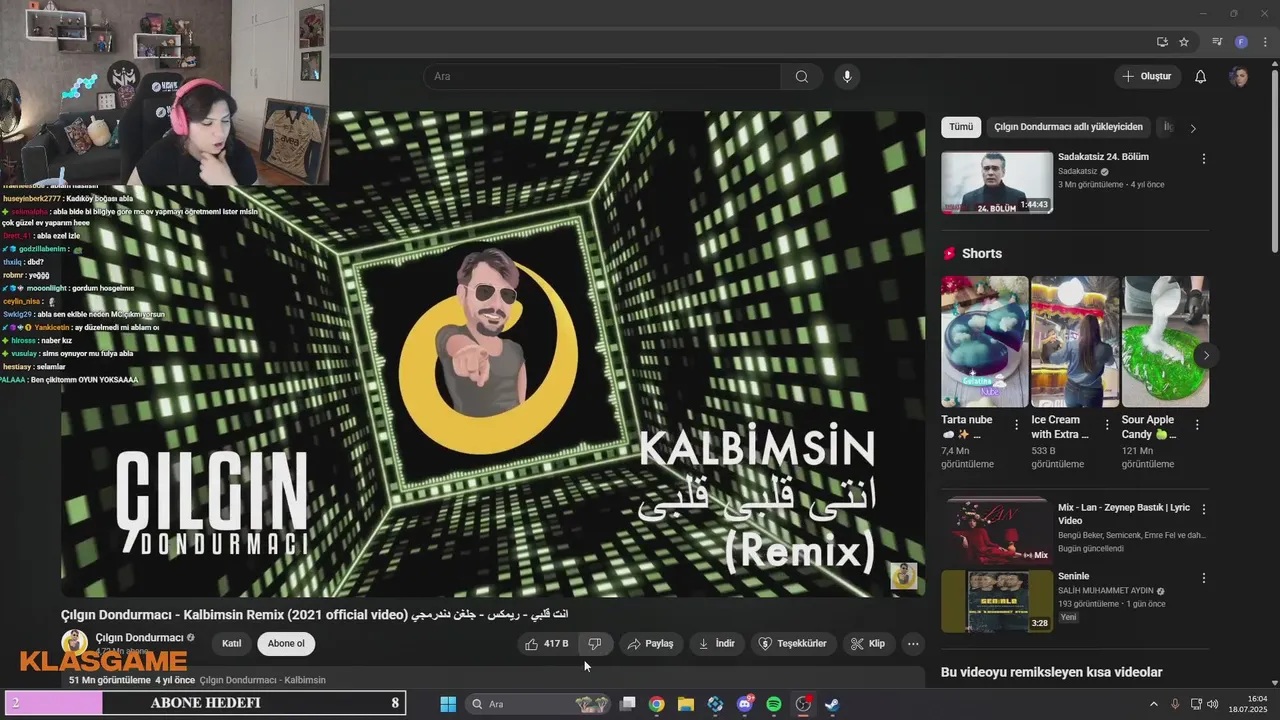1280x720 pixels.
Task: Open the Sadakatsiz 24. Bölüm title link
Action: (1103, 157)
